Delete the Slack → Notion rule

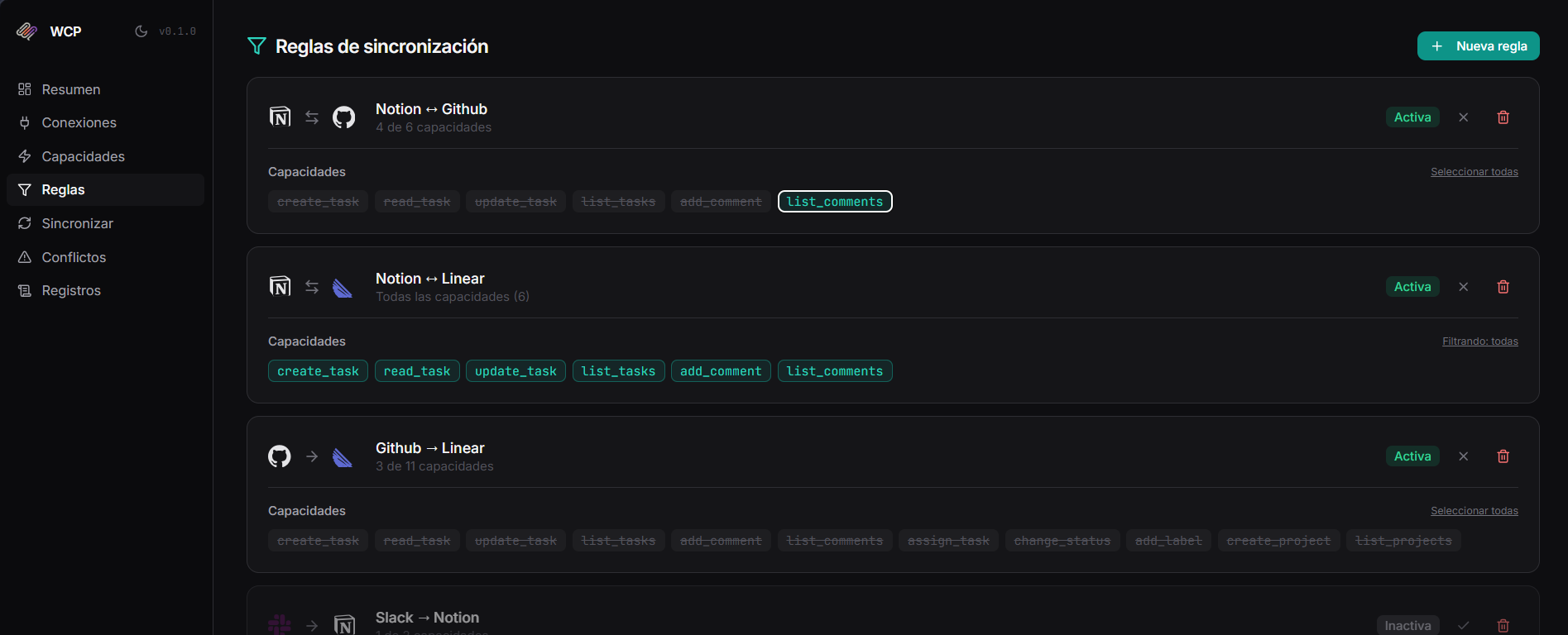(1503, 625)
